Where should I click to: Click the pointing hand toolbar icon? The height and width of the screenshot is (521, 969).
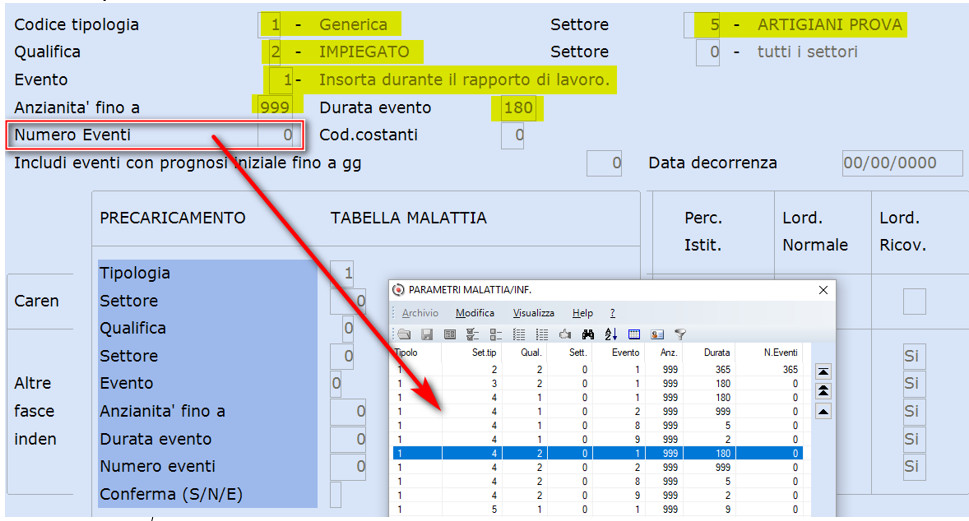(x=564, y=334)
